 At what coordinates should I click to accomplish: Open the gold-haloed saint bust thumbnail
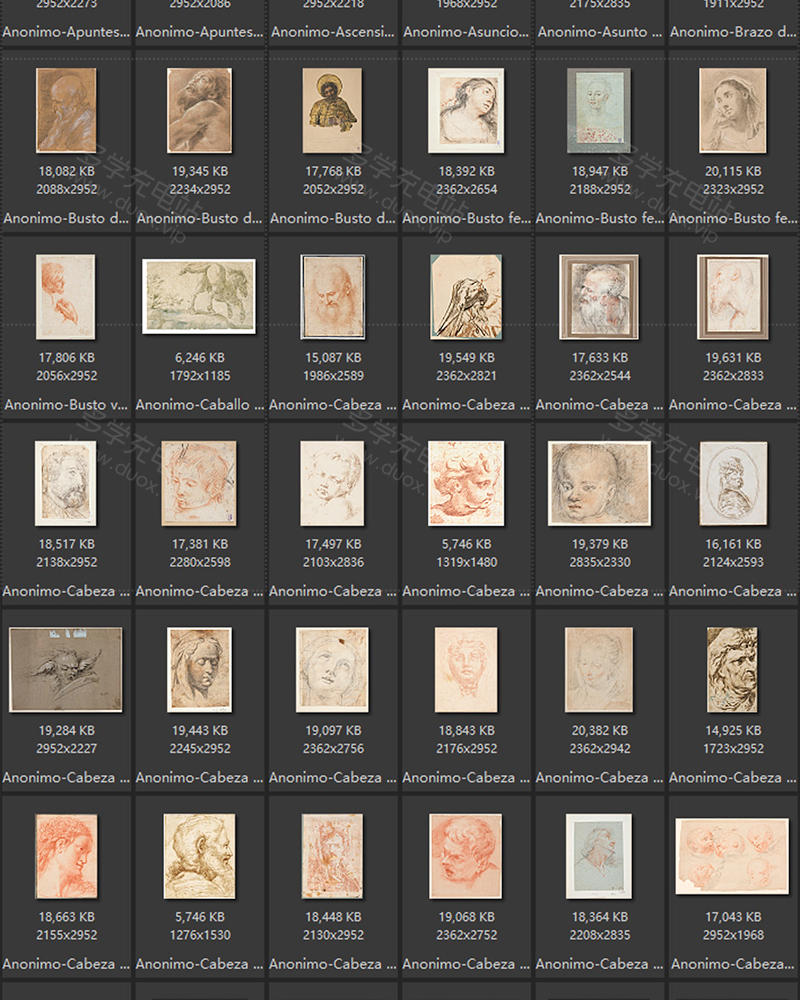[332, 110]
